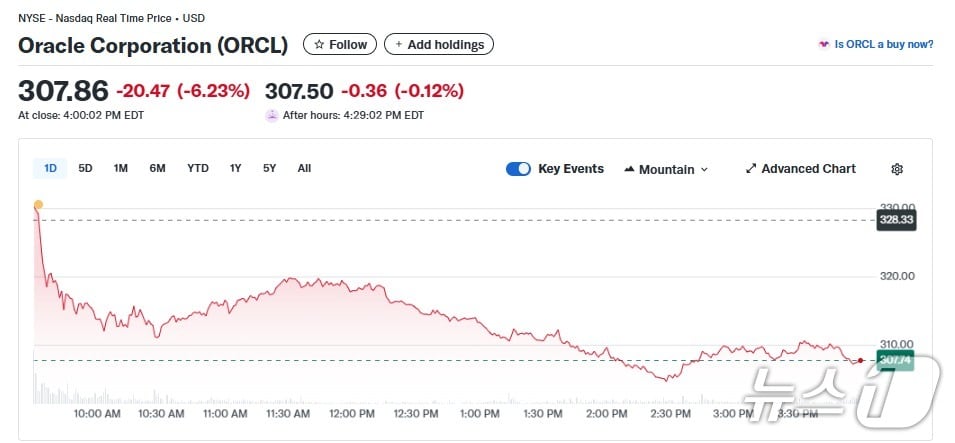Click the after hours moon icon

click(271, 115)
